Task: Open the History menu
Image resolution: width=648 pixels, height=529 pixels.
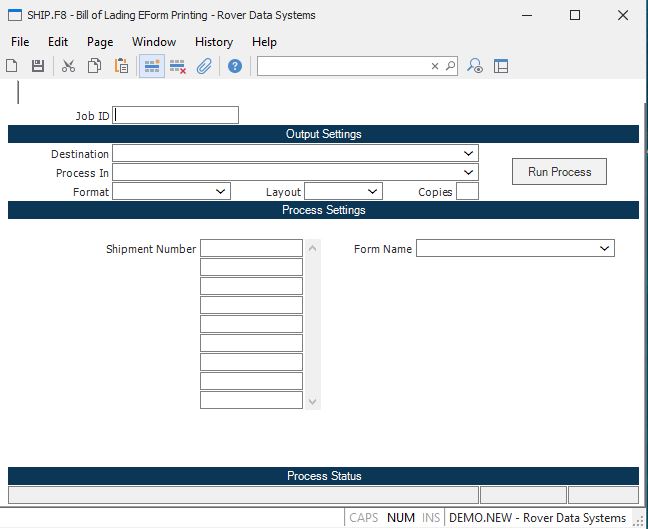Action: (213, 42)
